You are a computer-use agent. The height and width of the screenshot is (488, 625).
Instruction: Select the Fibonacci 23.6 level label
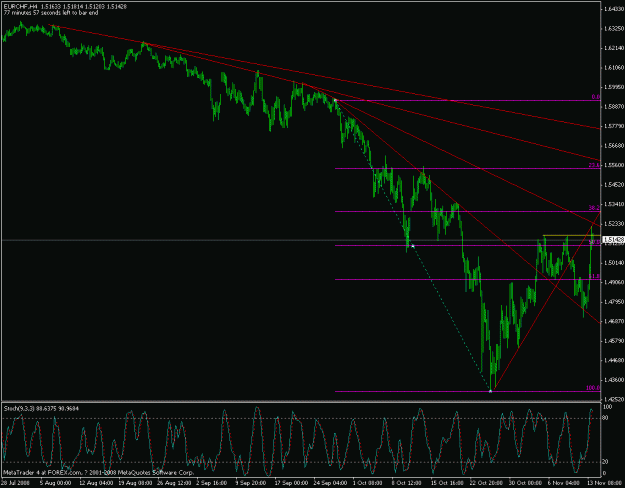point(594,165)
